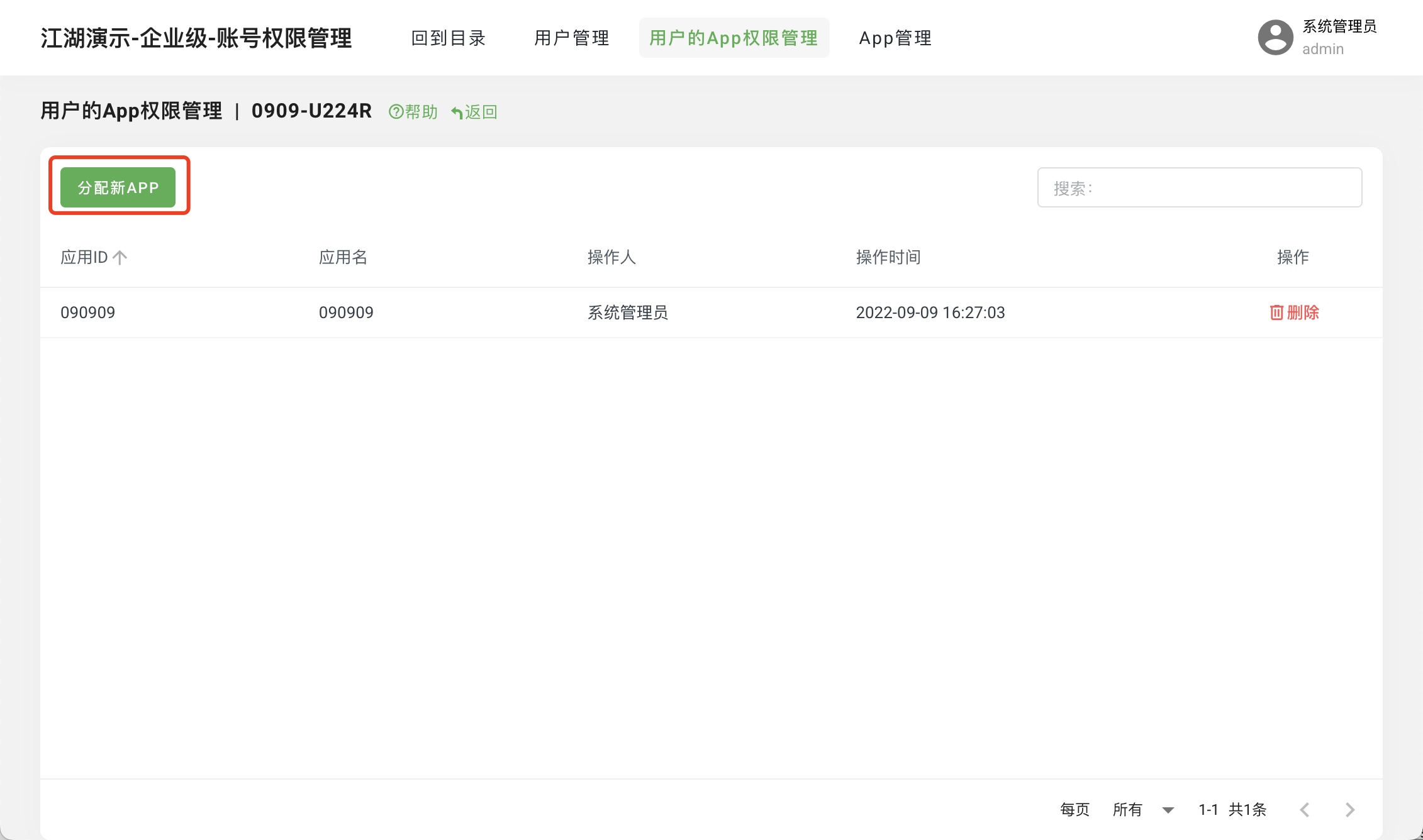Screen dimensions: 1423x840
Task: Open the 回到目录 menu item
Action: point(449,38)
